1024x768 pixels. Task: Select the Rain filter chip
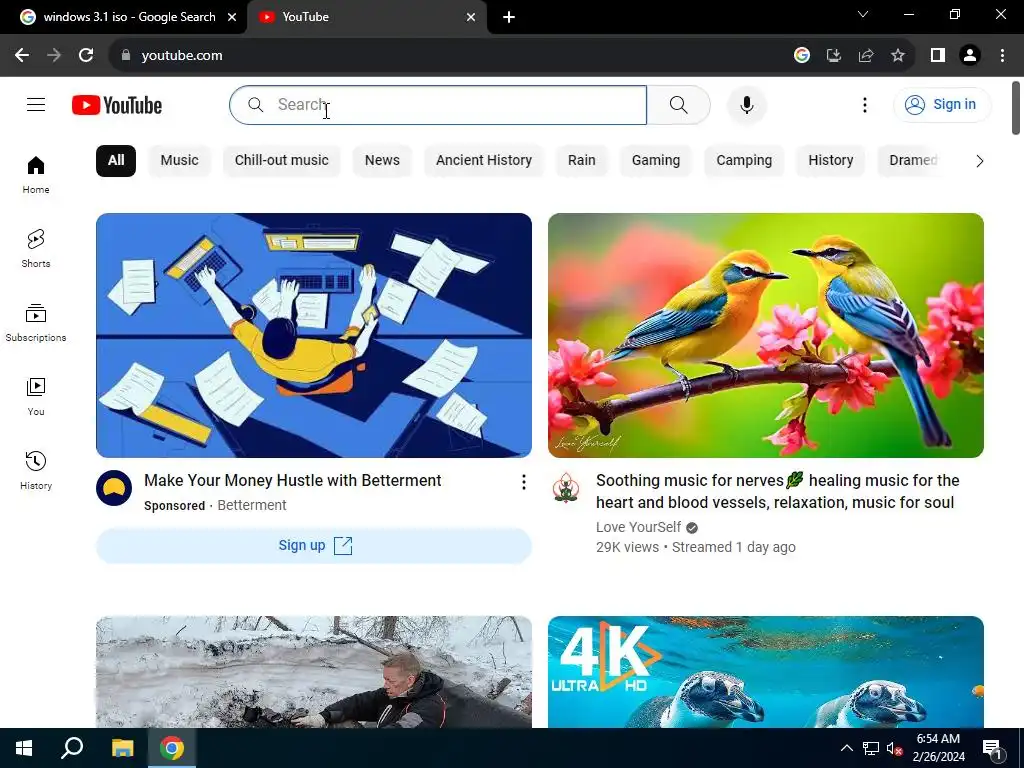tap(581, 161)
